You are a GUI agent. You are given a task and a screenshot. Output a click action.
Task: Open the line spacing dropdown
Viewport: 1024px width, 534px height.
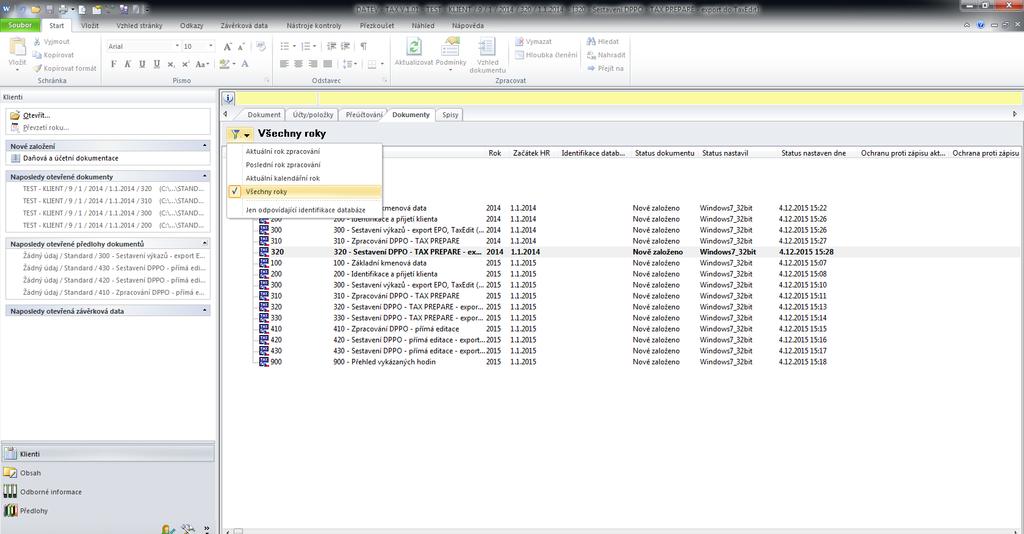pyautogui.click(x=349, y=64)
